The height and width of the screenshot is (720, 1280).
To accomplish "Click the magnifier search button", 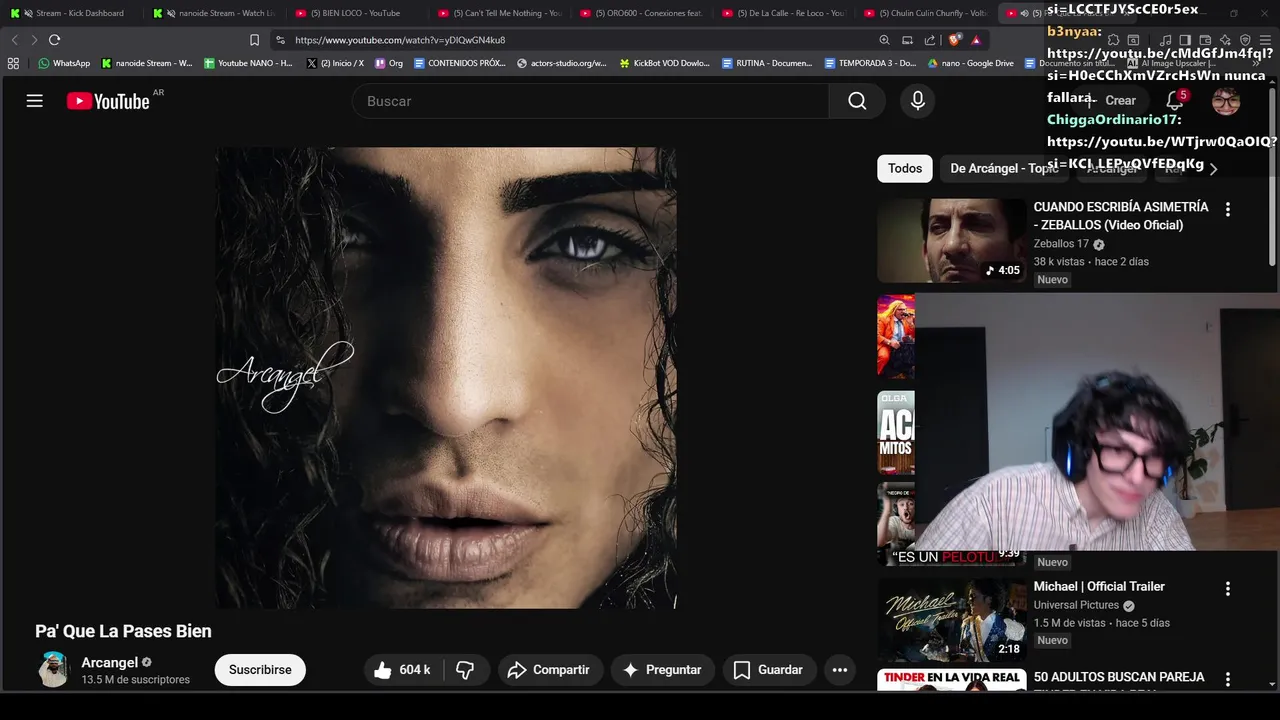I will (x=857, y=101).
